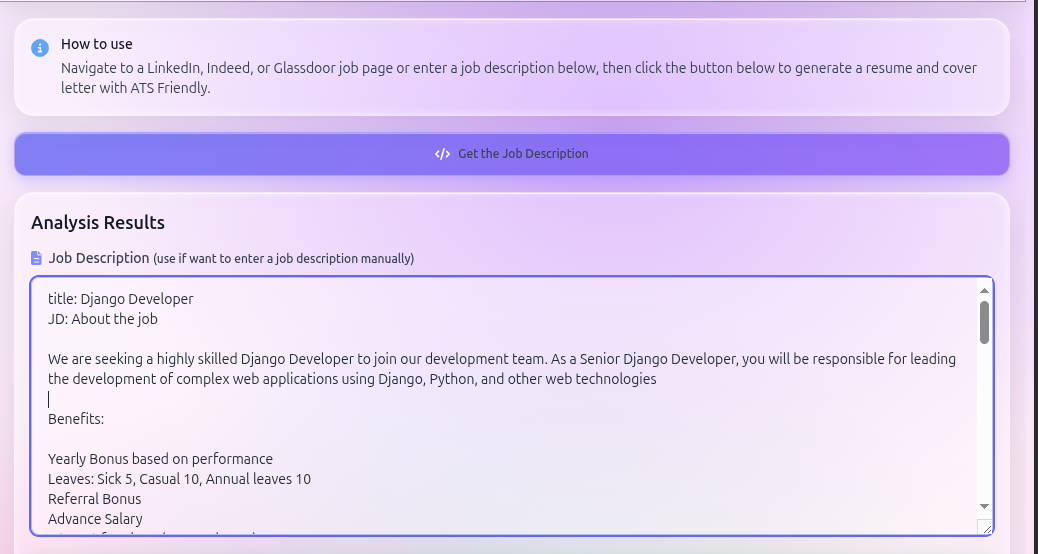The width and height of the screenshot is (1038, 554).
Task: Click the document icon beside Job Description label
Action: coord(37,258)
